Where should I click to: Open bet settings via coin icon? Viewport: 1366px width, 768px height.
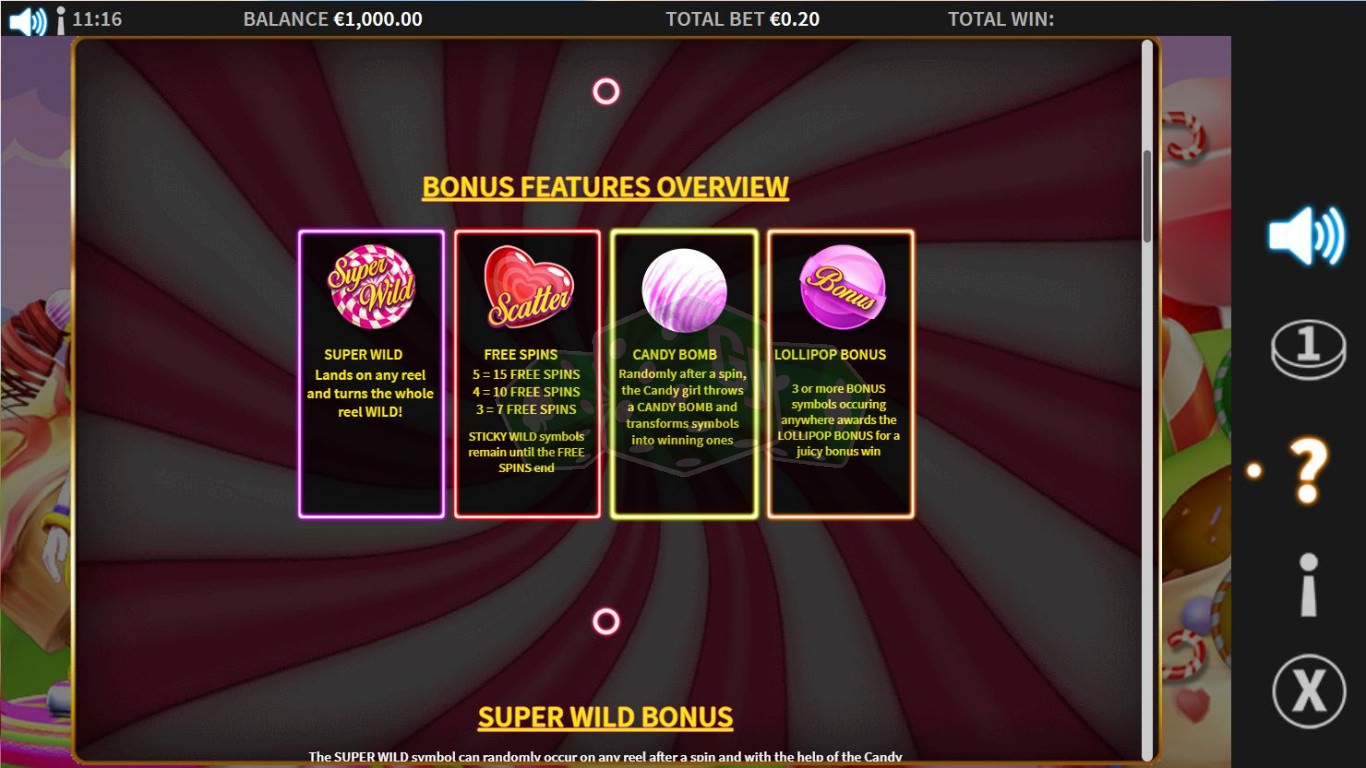(x=1309, y=350)
